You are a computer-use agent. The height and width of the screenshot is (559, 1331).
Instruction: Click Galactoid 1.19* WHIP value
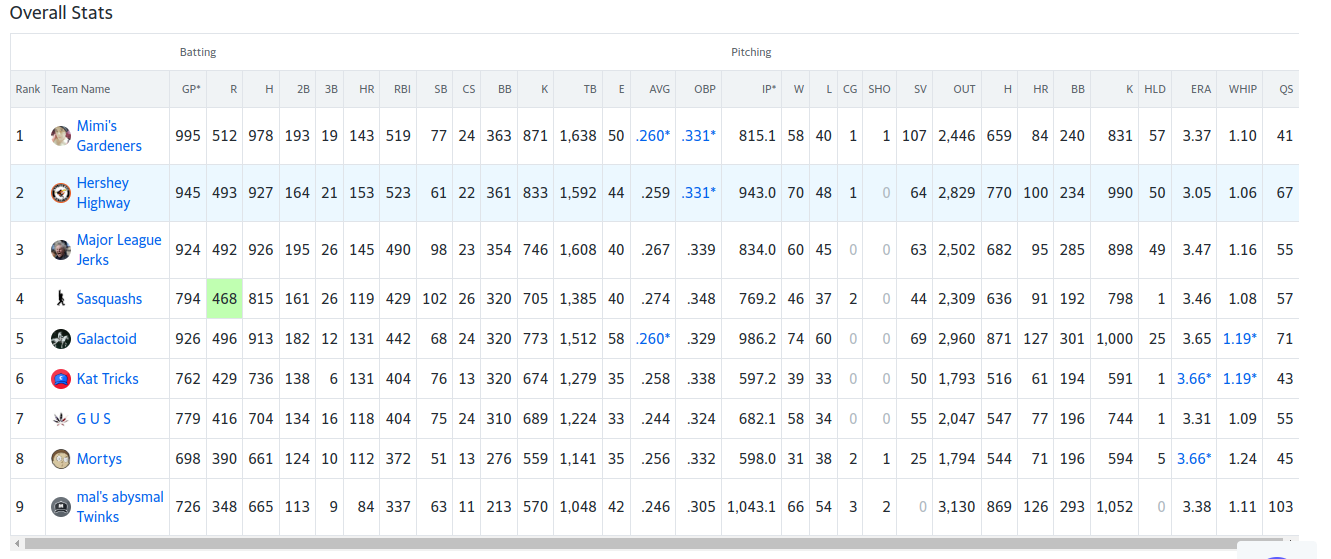1240,339
